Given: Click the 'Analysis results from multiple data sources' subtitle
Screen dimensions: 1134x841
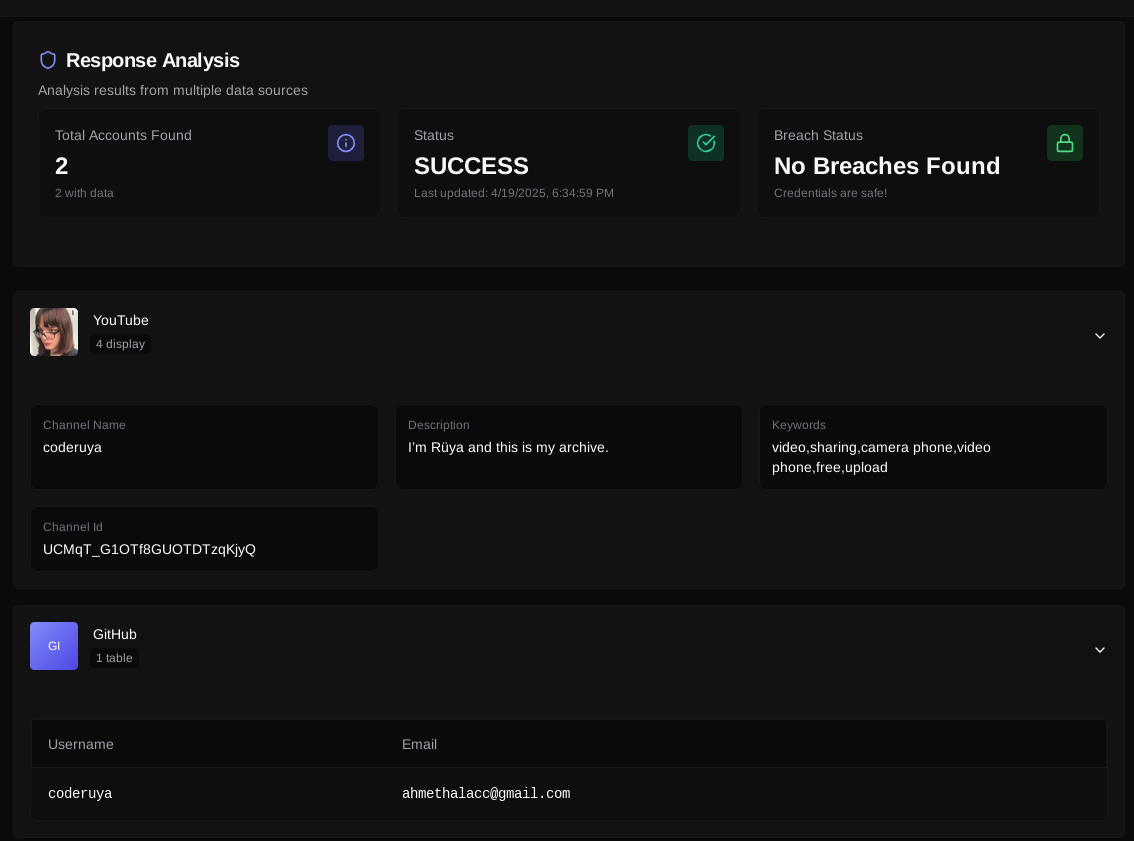Looking at the screenshot, I should tap(173, 90).
